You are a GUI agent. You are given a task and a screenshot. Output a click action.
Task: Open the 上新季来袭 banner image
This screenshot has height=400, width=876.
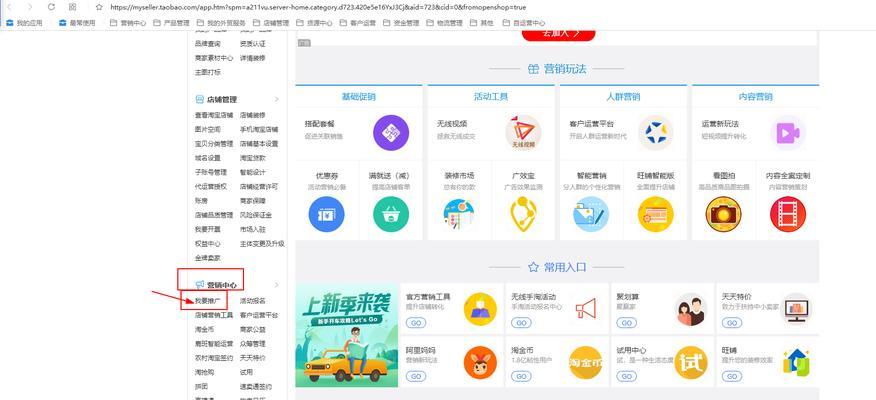pos(347,335)
